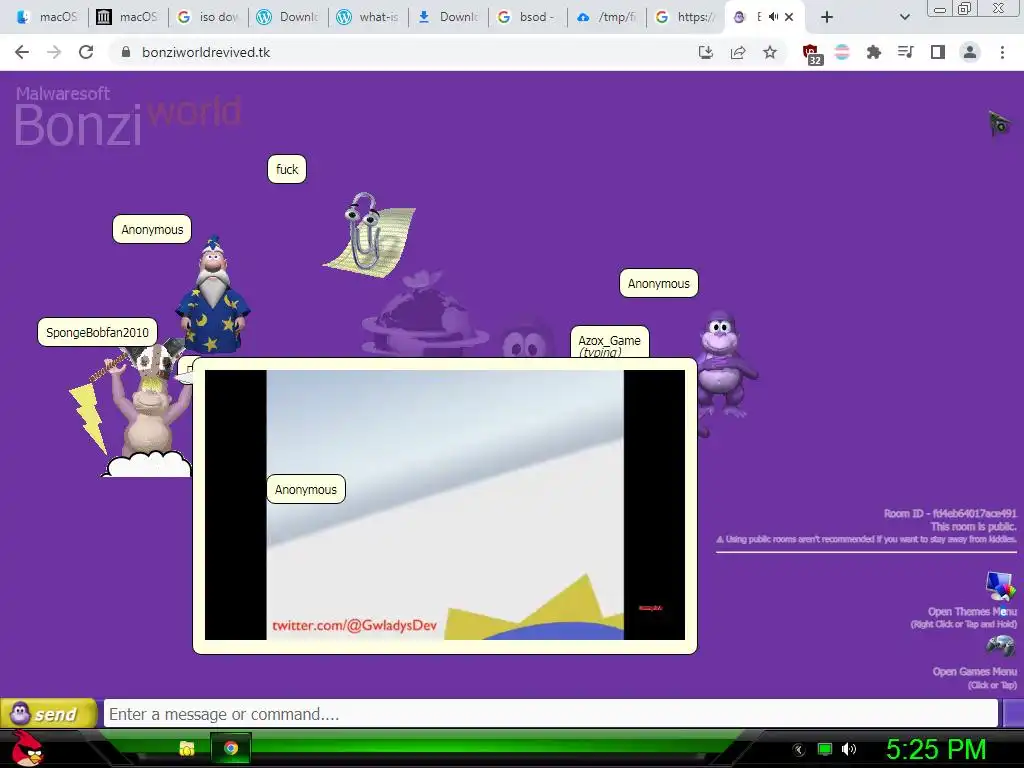The height and width of the screenshot is (768, 1024).
Task: Open the Themes Menu icon
Action: tap(1000, 586)
